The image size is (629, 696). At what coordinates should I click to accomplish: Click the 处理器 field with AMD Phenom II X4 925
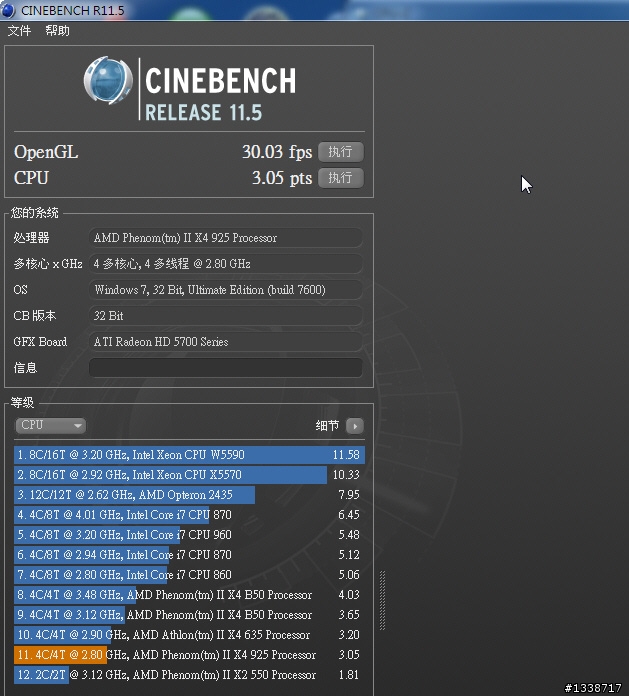point(225,238)
